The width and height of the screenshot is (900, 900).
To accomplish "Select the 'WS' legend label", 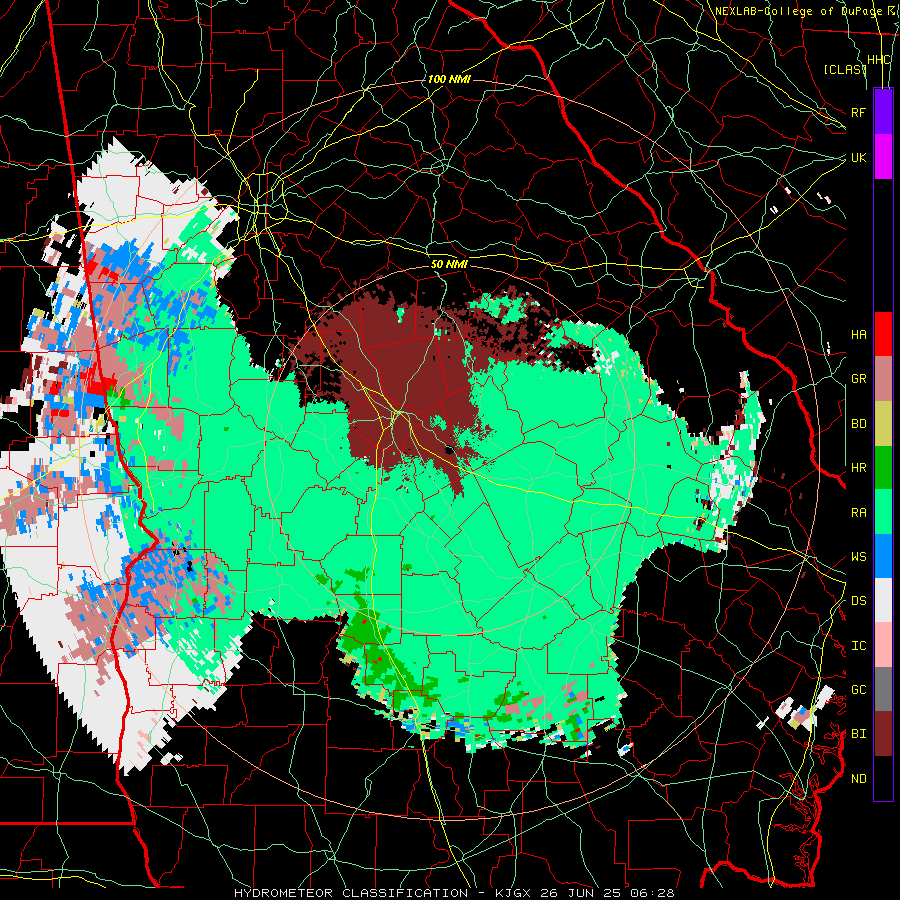I will [859, 557].
